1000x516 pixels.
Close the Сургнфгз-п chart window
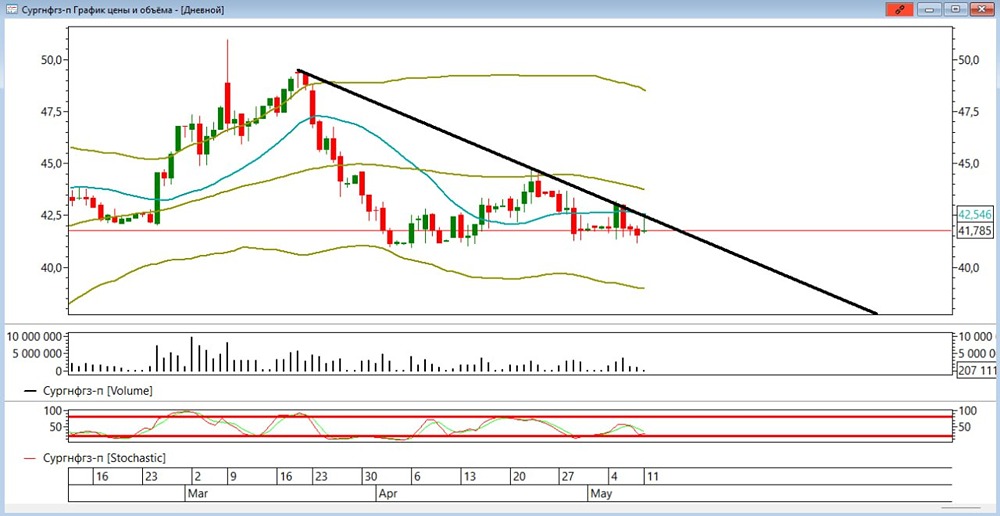point(981,10)
